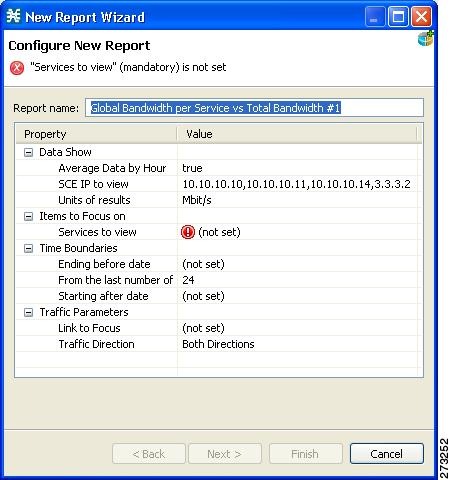Click the application icon in the title bar
The width and height of the screenshot is (451, 480).
click(x=14, y=16)
